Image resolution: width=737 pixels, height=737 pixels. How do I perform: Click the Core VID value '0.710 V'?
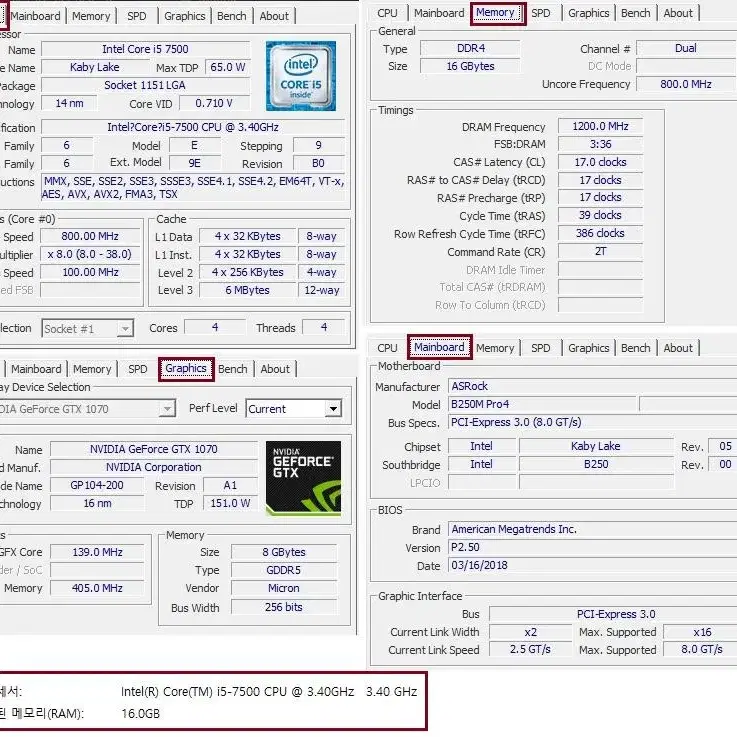pyautogui.click(x=214, y=103)
